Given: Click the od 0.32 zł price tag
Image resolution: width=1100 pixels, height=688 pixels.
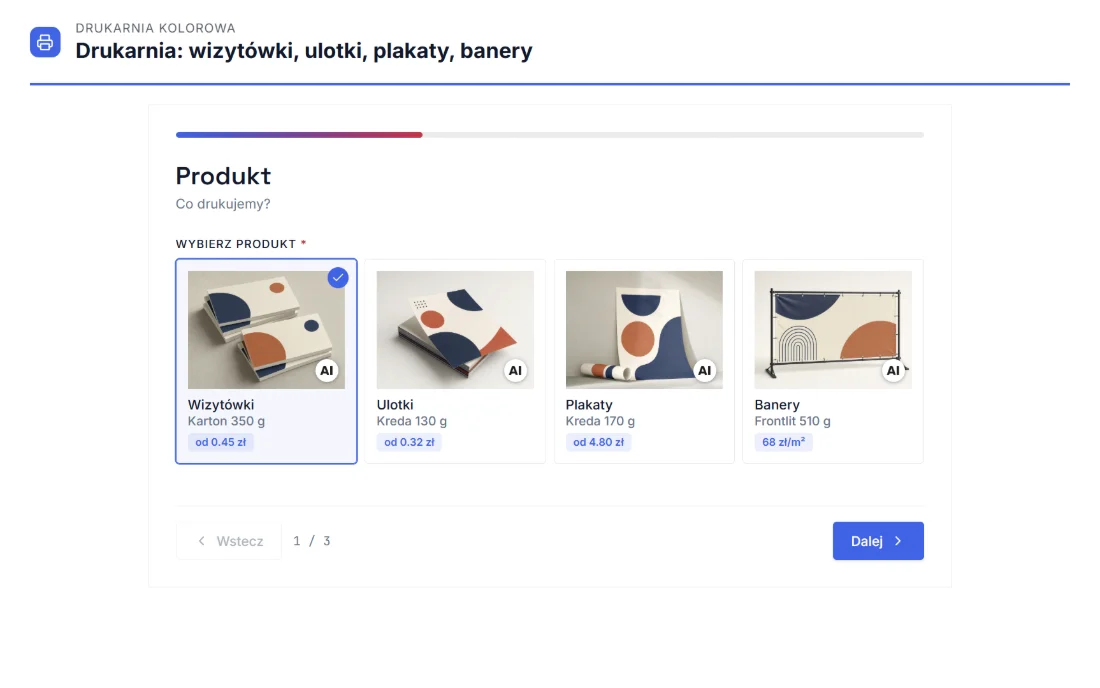Looking at the screenshot, I should click(409, 442).
